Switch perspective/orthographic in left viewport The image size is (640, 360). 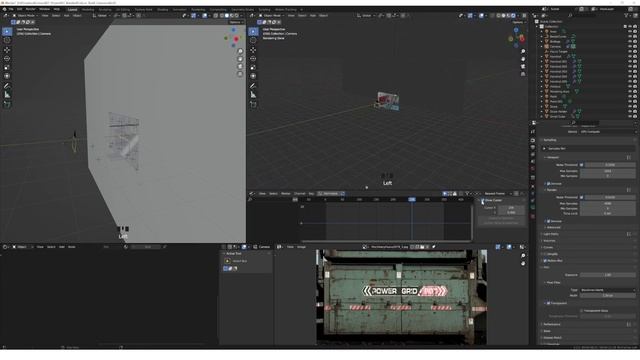pos(240,74)
